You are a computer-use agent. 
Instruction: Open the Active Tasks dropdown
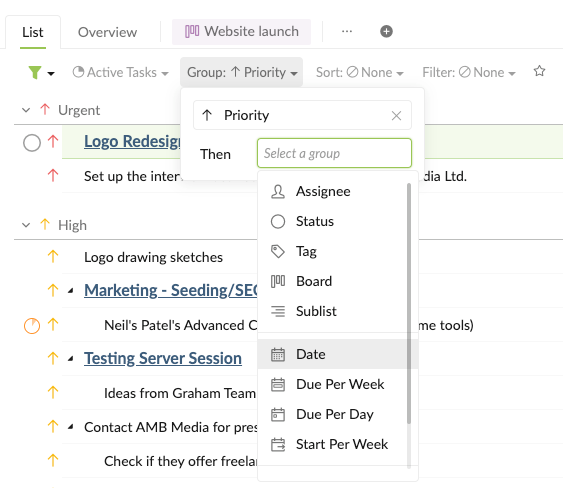(120, 73)
